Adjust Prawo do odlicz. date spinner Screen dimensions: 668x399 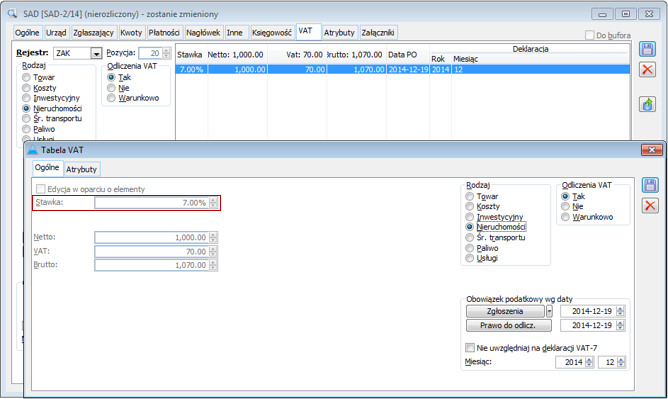(620, 325)
